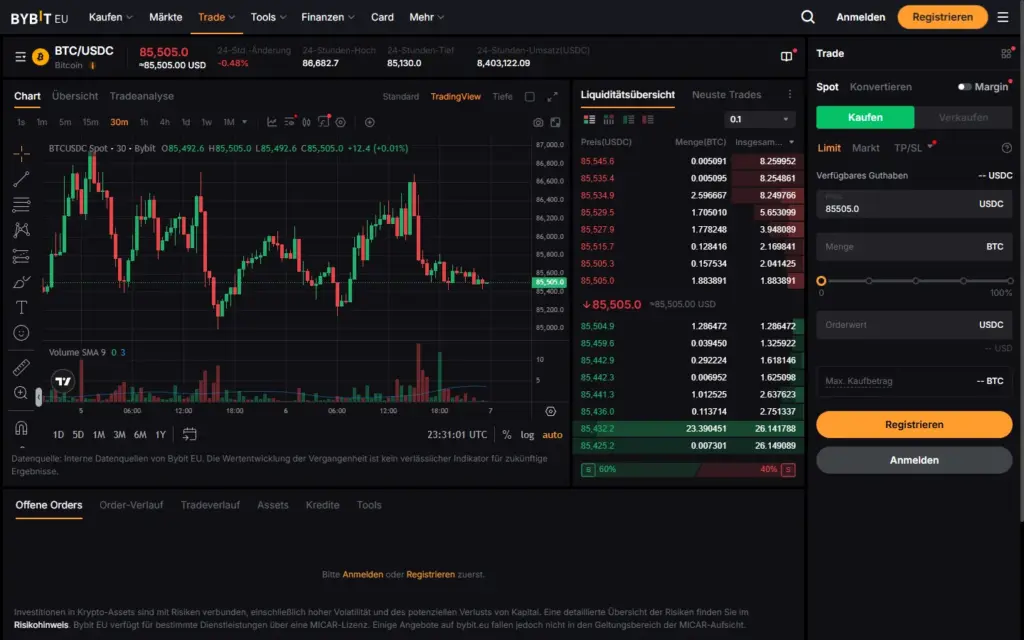Click the add plus circle chart icon

pyautogui.click(x=370, y=122)
